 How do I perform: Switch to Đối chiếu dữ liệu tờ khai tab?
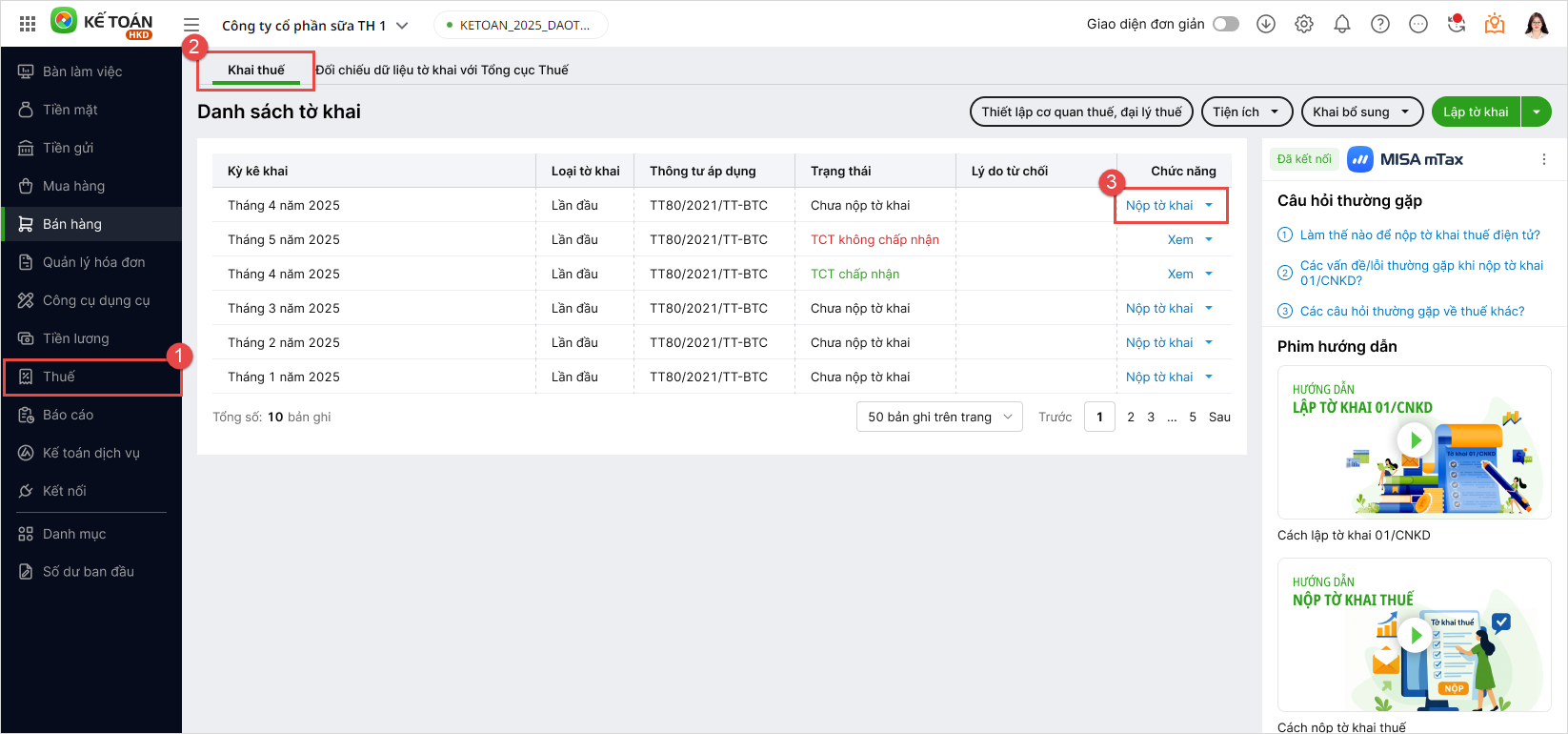tap(442, 70)
